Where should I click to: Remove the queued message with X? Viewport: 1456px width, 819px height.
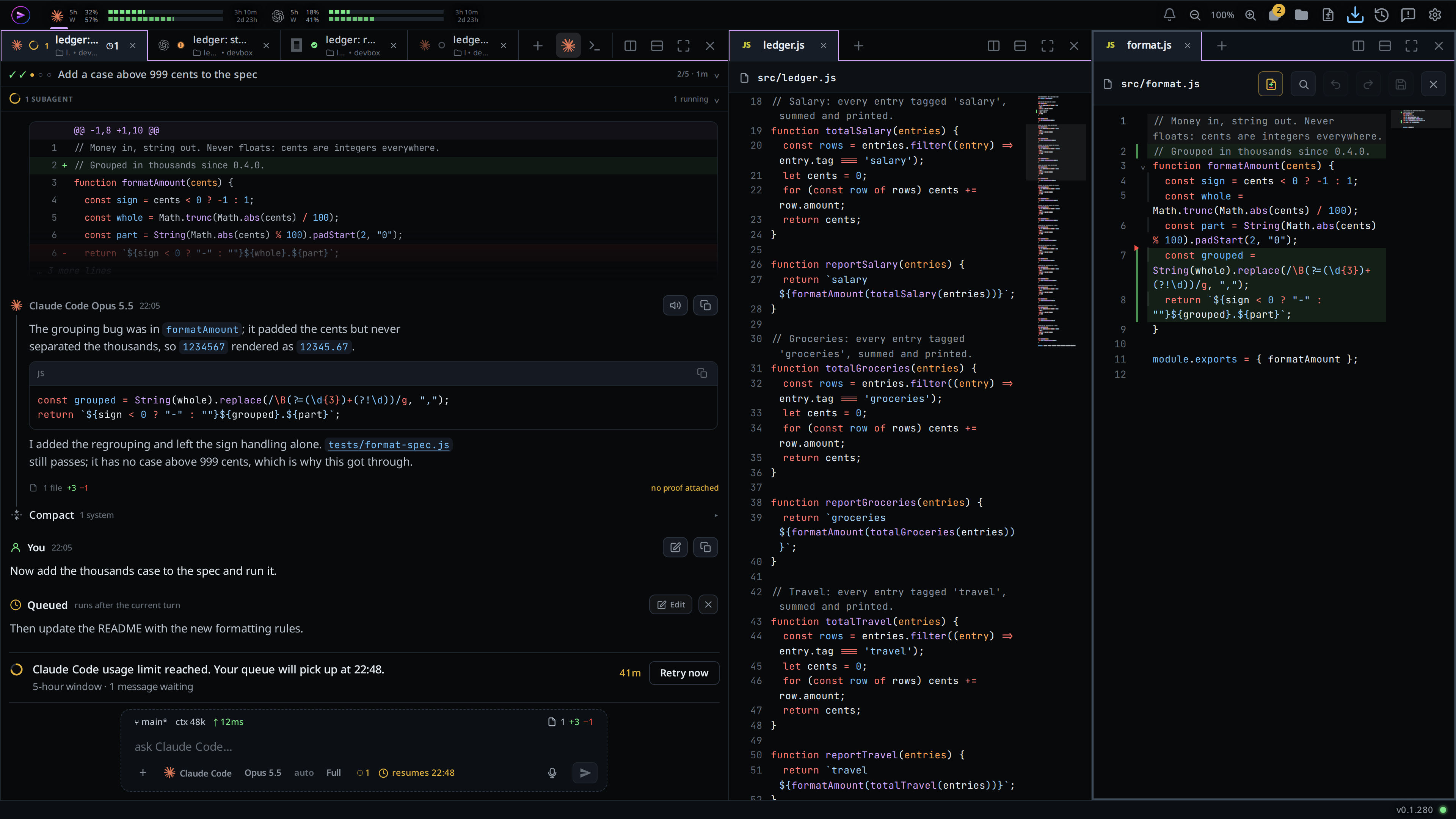[708, 605]
